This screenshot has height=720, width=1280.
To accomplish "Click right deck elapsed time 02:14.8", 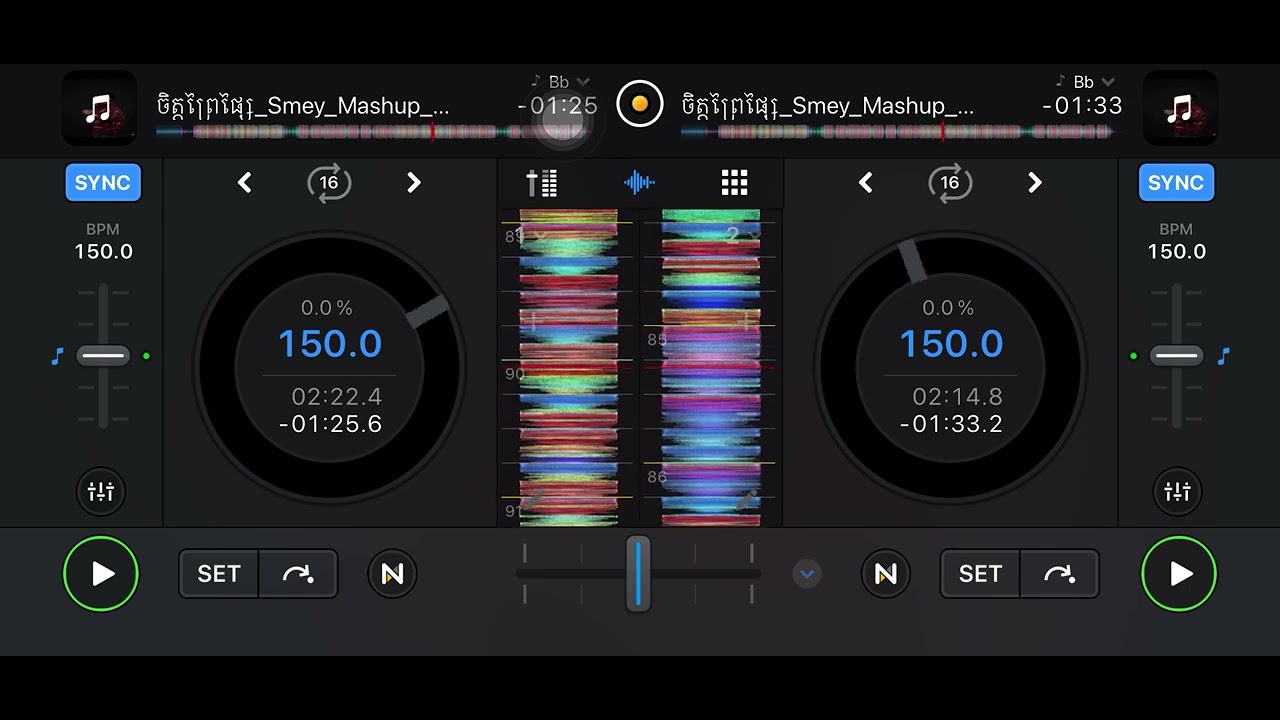I will pos(958,397).
